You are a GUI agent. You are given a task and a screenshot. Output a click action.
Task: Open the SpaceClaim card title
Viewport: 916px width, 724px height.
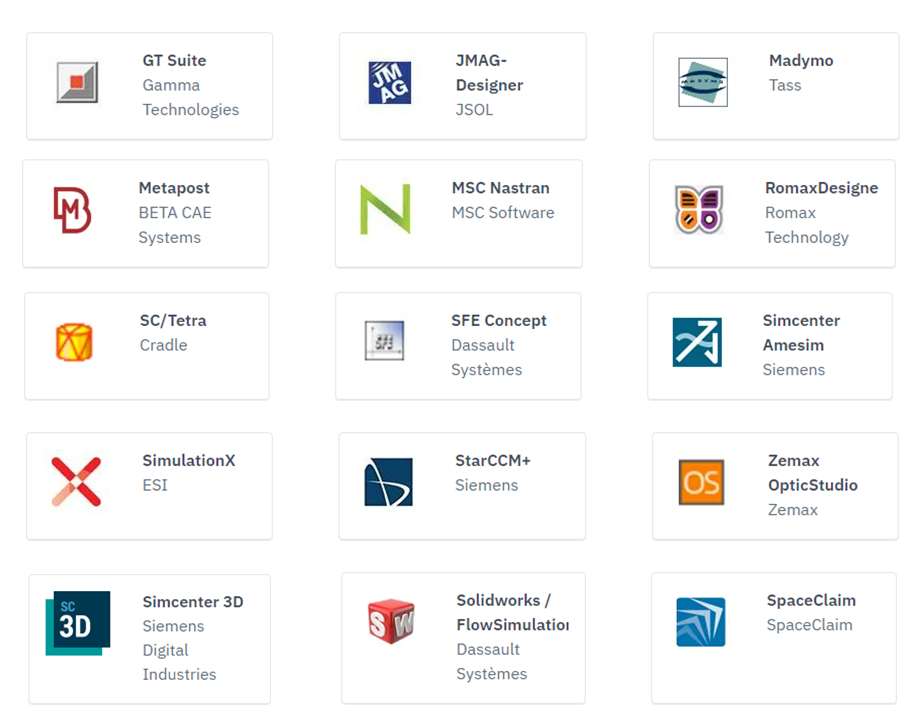pyautogui.click(x=811, y=601)
